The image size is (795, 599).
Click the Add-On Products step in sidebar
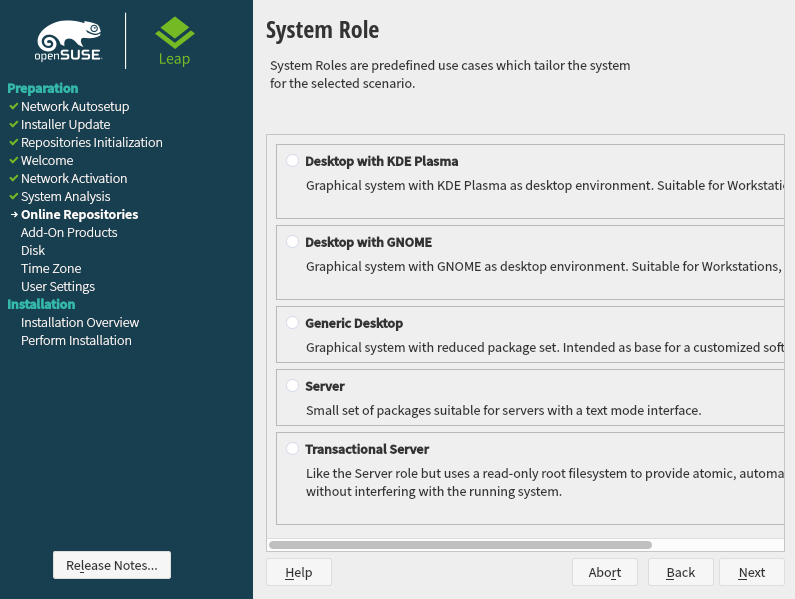tap(69, 232)
